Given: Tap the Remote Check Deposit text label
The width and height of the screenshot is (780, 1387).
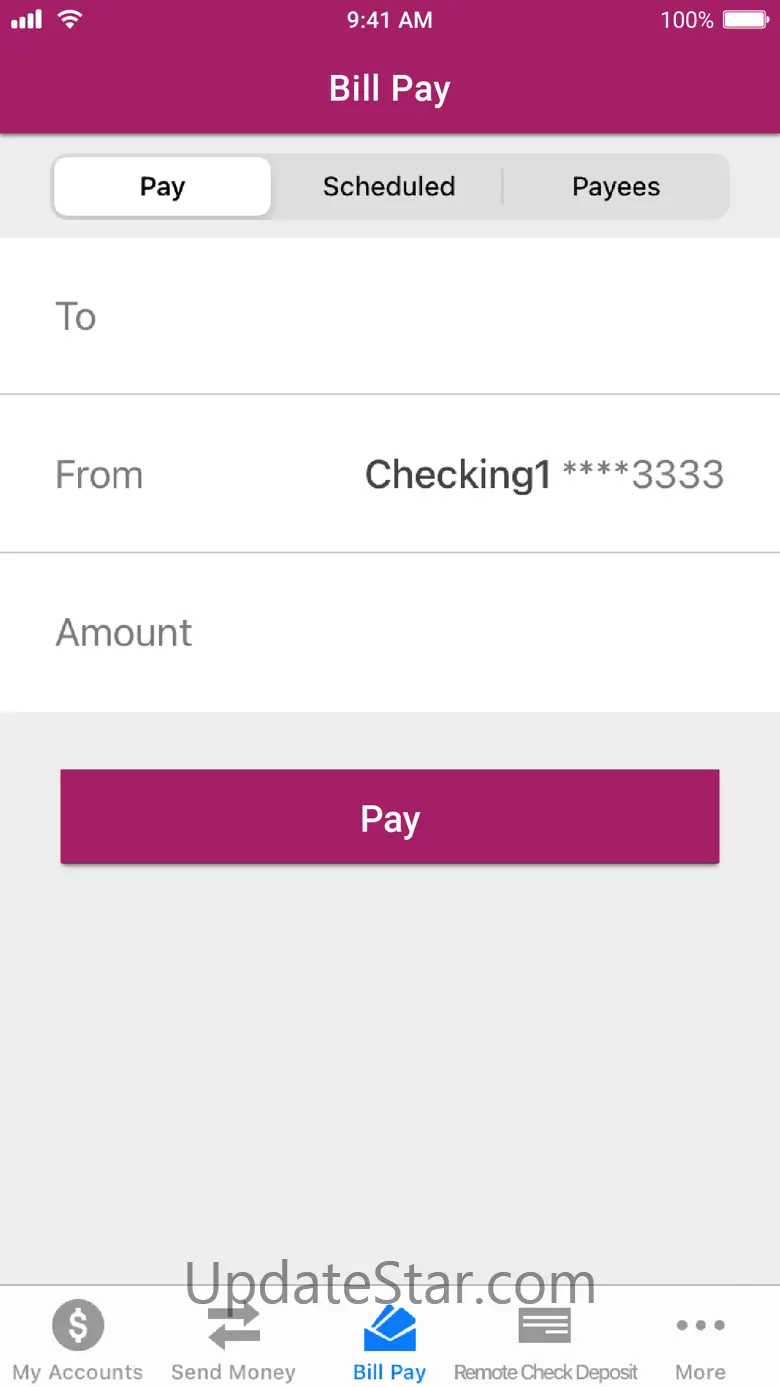Looking at the screenshot, I should [x=545, y=1372].
